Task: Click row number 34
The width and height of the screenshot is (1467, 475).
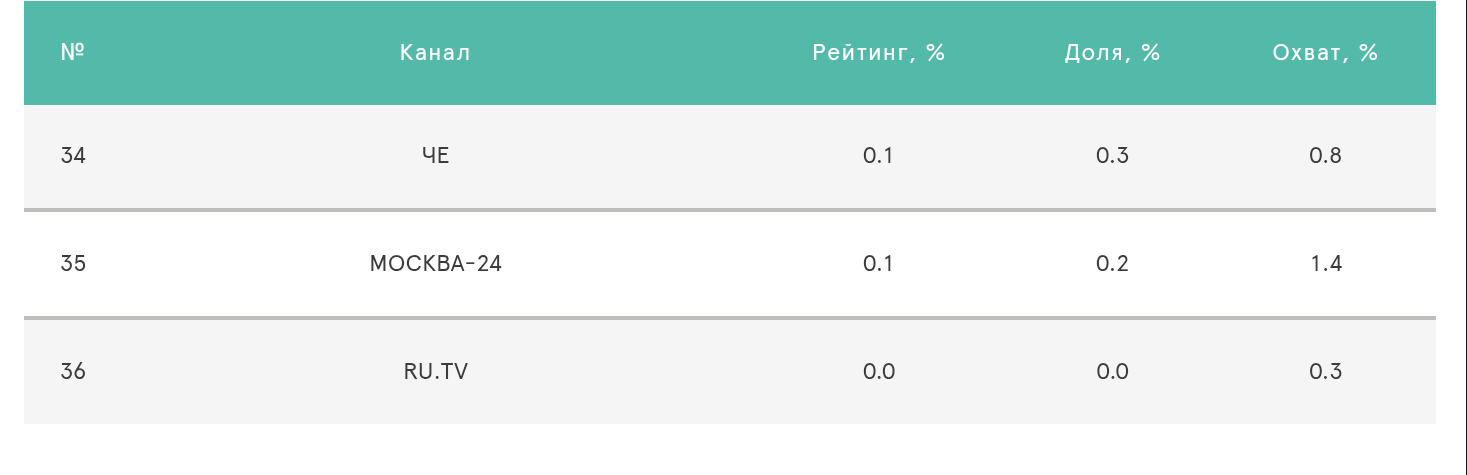Action: [x=73, y=156]
